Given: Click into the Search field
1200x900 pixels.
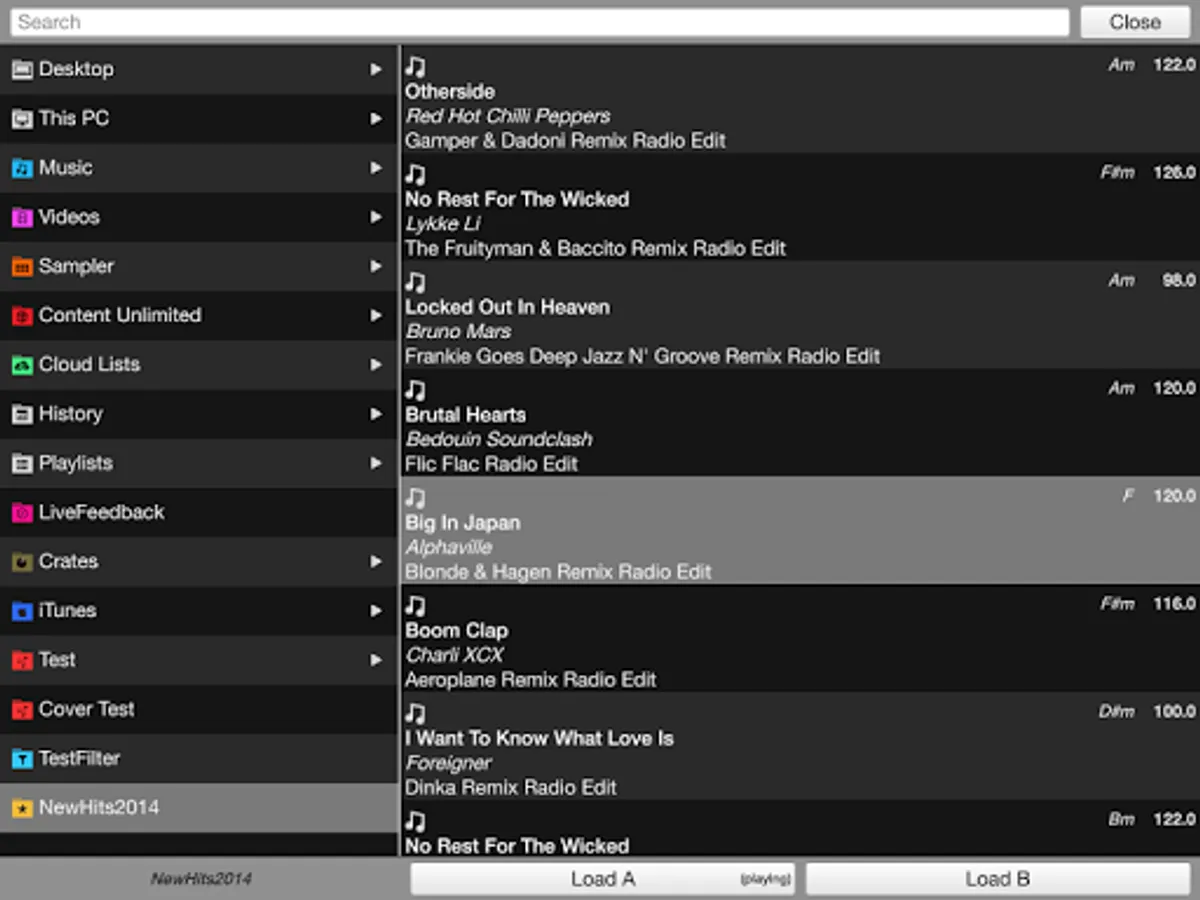Looking at the screenshot, I should pyautogui.click(x=540, y=22).
